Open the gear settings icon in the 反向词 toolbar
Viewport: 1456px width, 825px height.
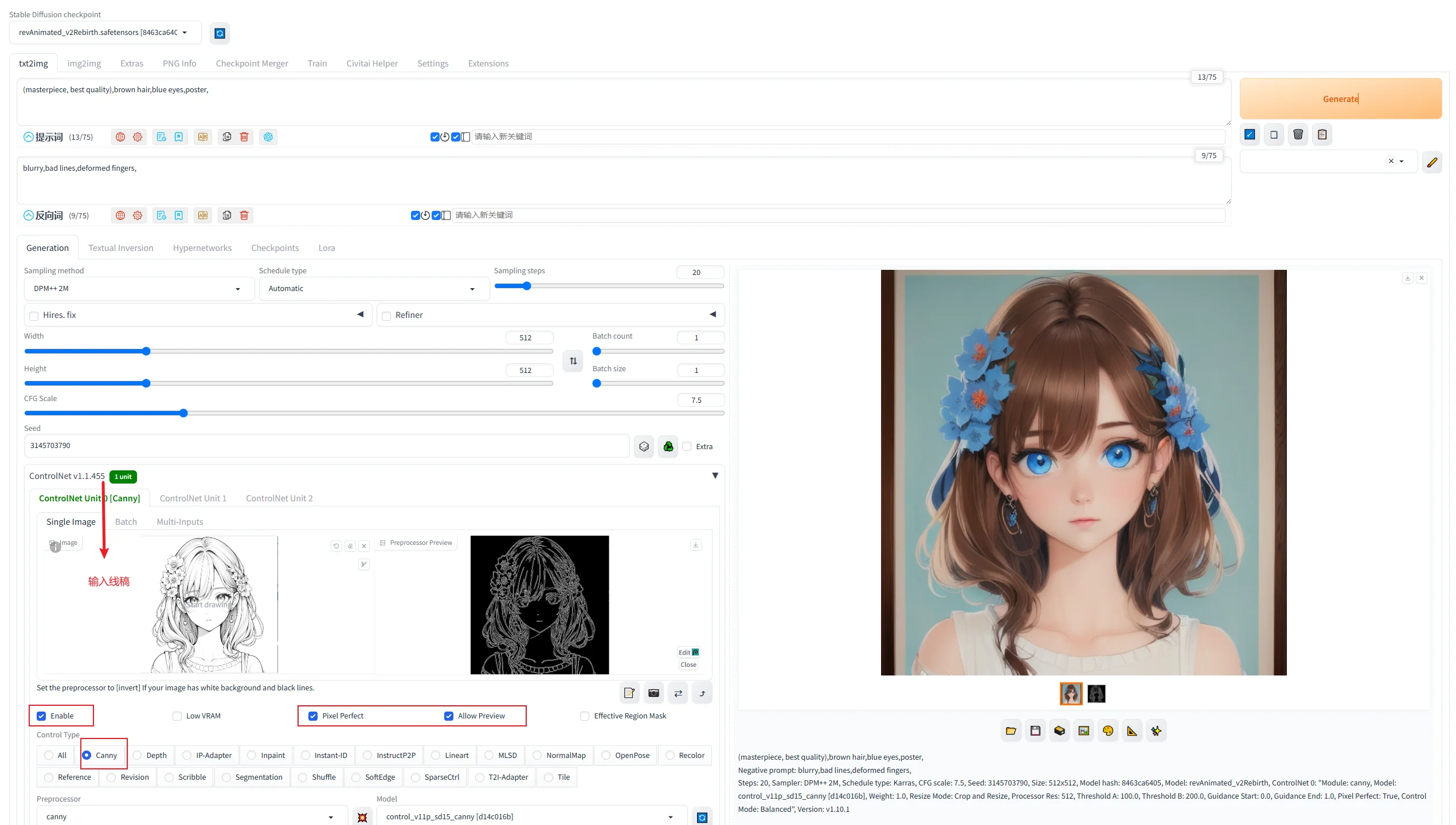(x=138, y=215)
